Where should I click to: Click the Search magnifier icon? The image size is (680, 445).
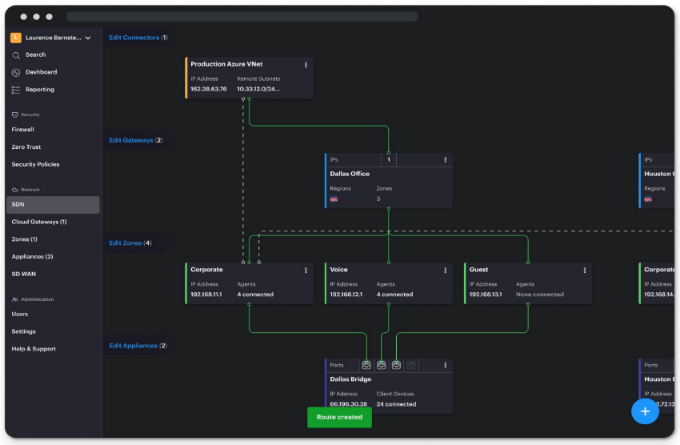(16, 55)
